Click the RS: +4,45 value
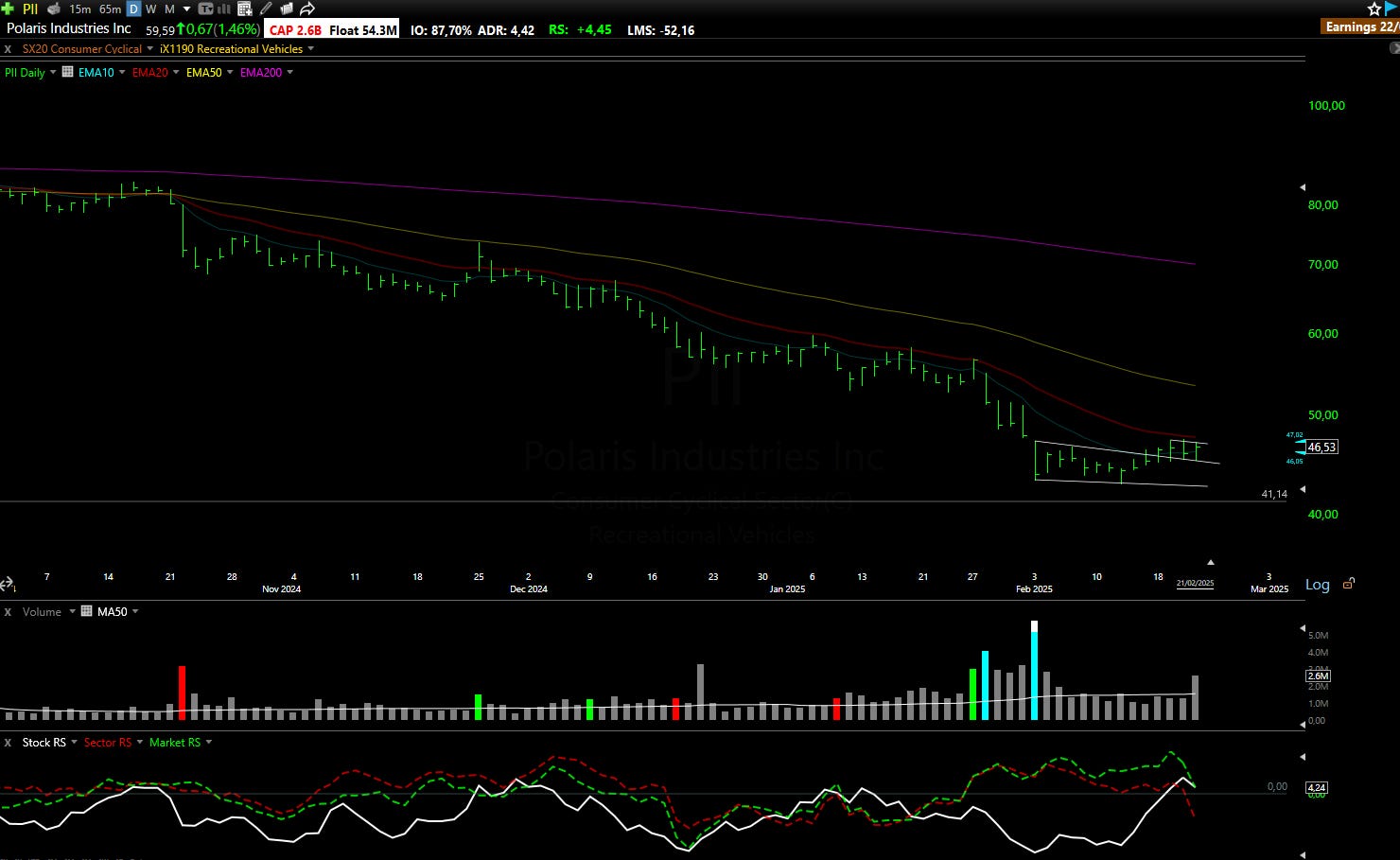The image size is (1400, 860). (580, 30)
